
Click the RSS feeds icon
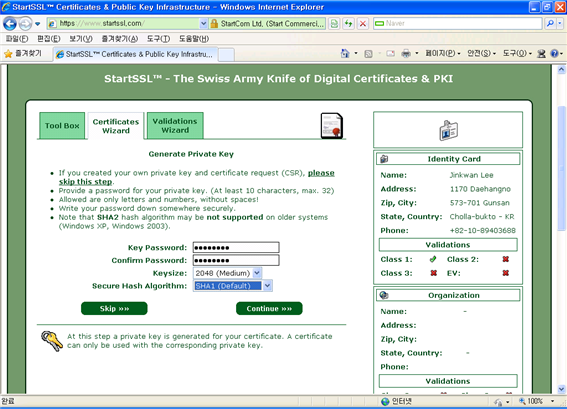[368, 54]
